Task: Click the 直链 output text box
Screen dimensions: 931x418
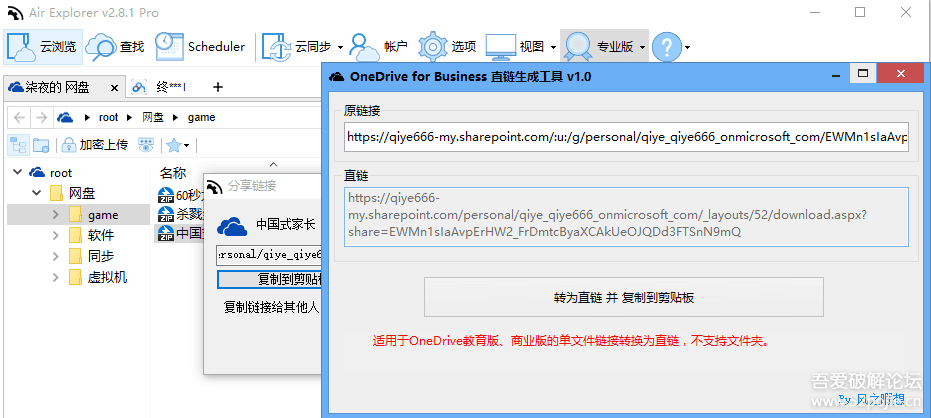Action: (626, 217)
